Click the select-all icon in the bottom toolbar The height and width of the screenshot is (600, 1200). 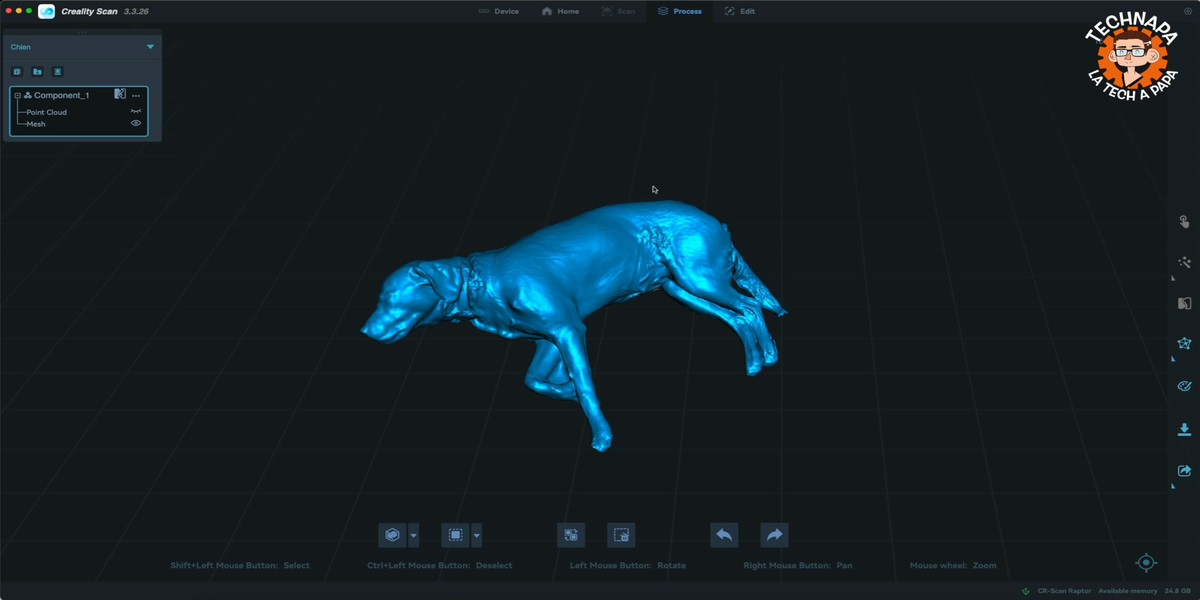pos(571,535)
